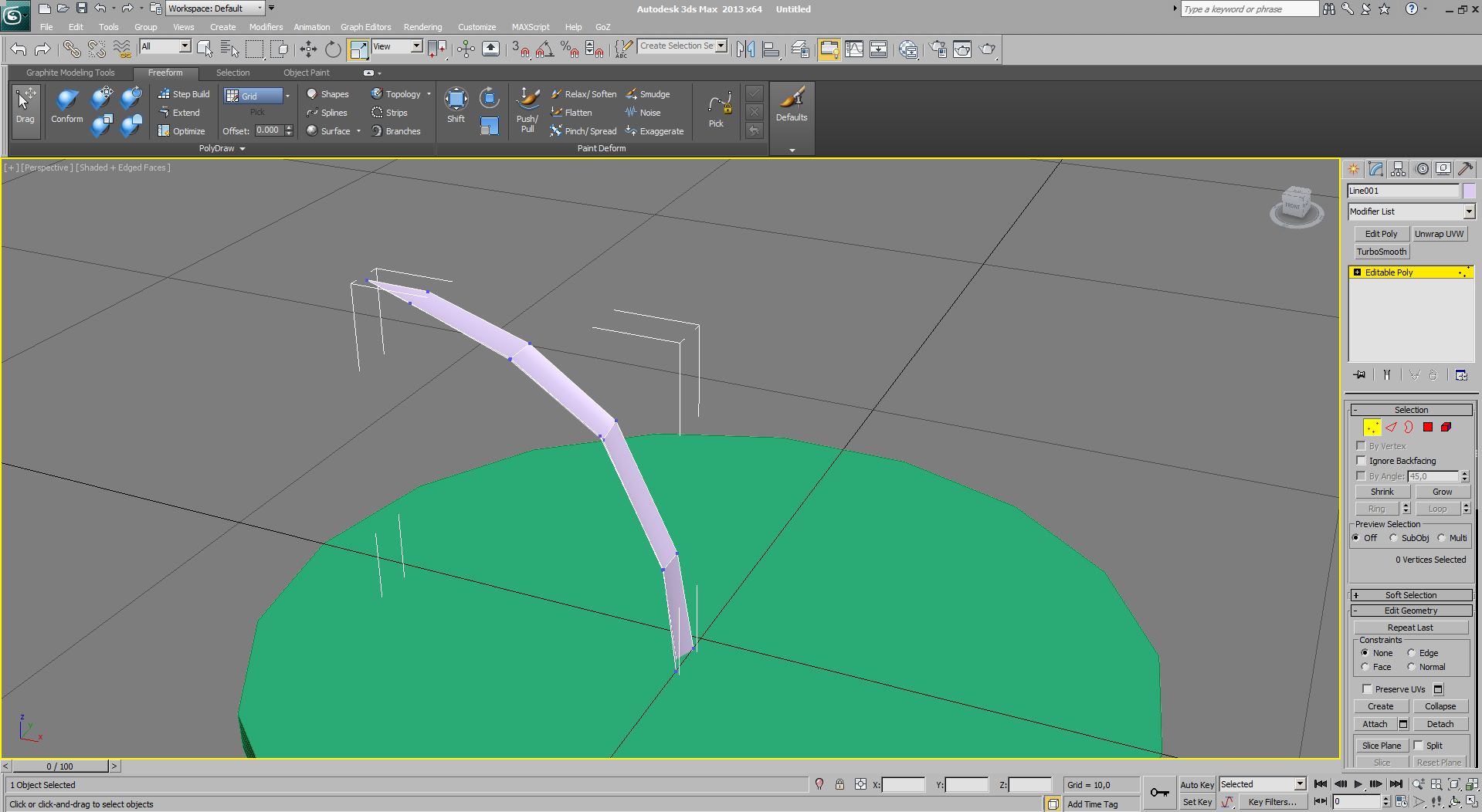1482x812 pixels.
Task: Select the Edge constraint radio button
Action: 1412,653
